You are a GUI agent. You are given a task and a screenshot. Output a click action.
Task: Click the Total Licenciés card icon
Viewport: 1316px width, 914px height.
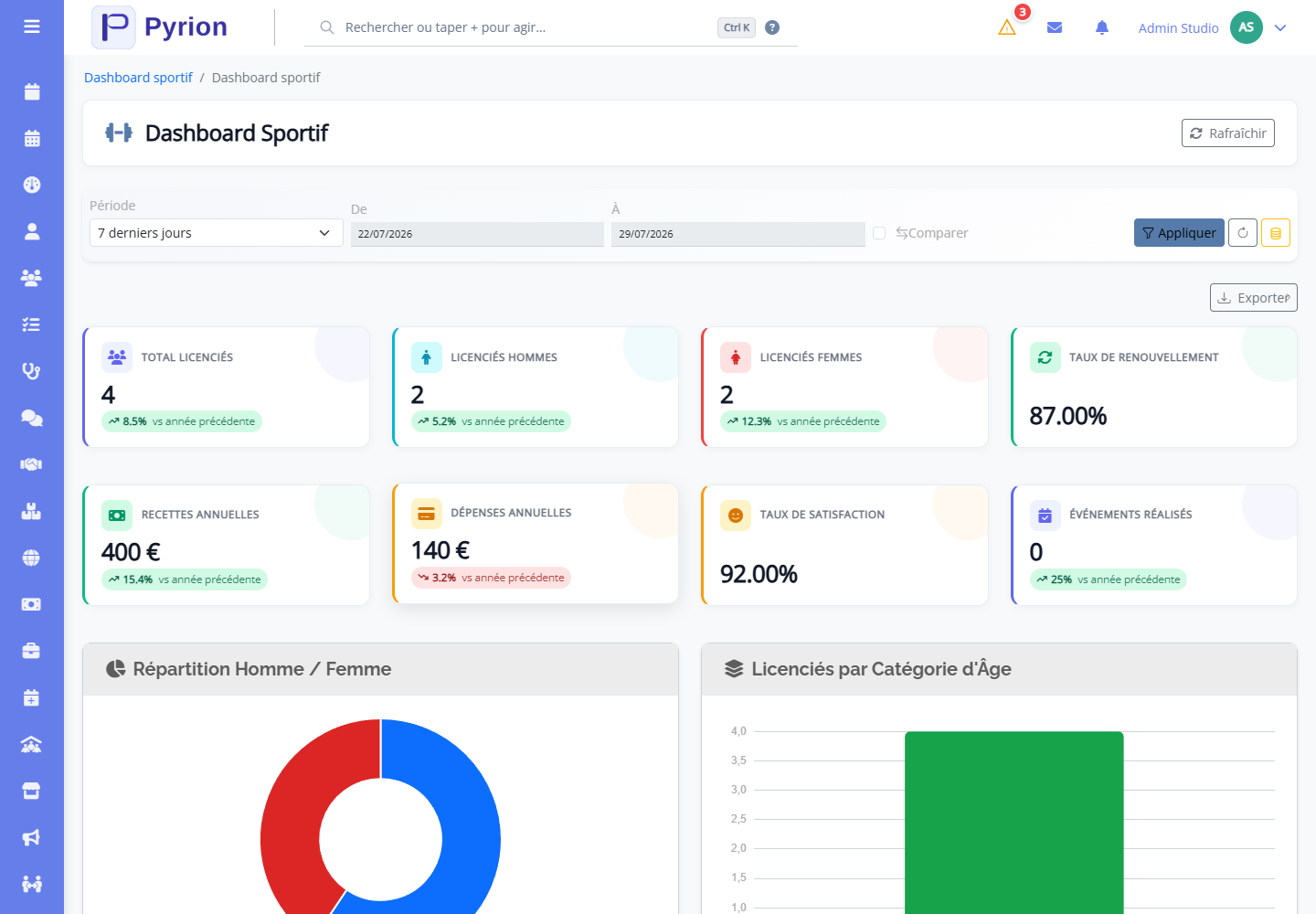pos(117,357)
